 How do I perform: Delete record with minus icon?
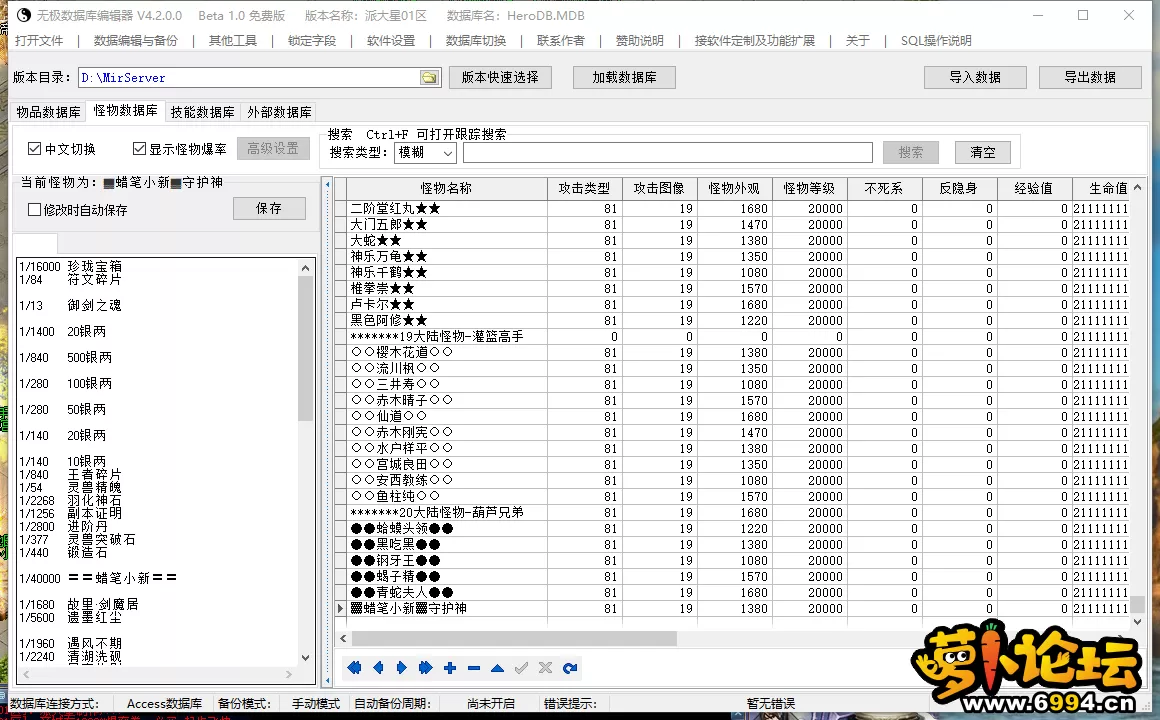(x=473, y=668)
